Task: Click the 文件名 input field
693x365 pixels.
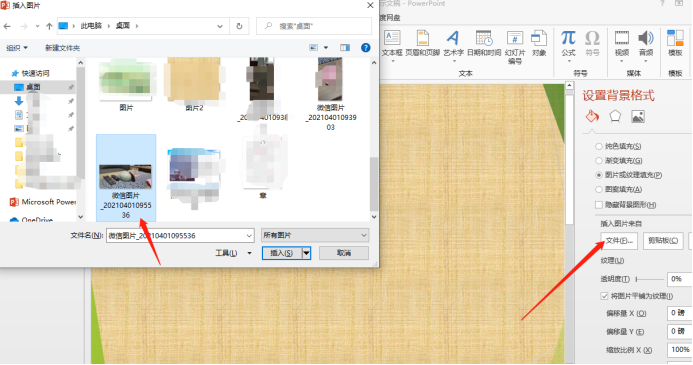Action: [x=176, y=236]
